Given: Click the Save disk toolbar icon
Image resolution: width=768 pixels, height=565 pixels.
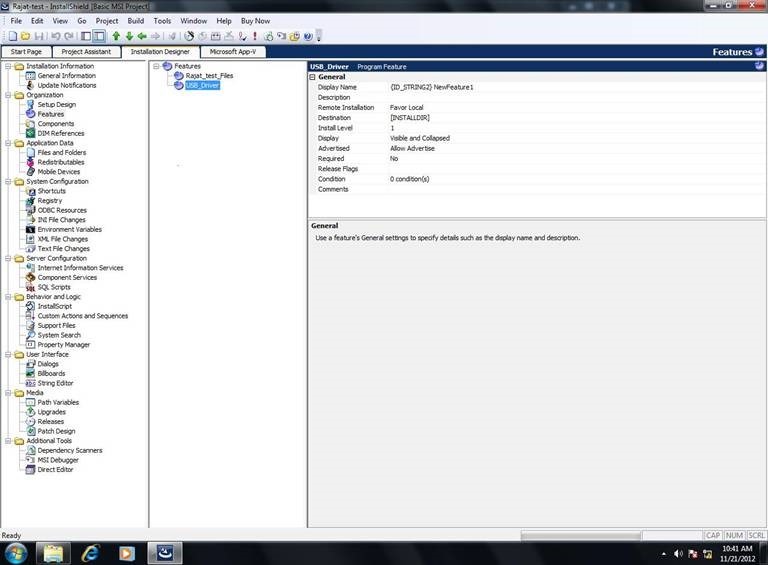Looking at the screenshot, I should click(x=39, y=36).
